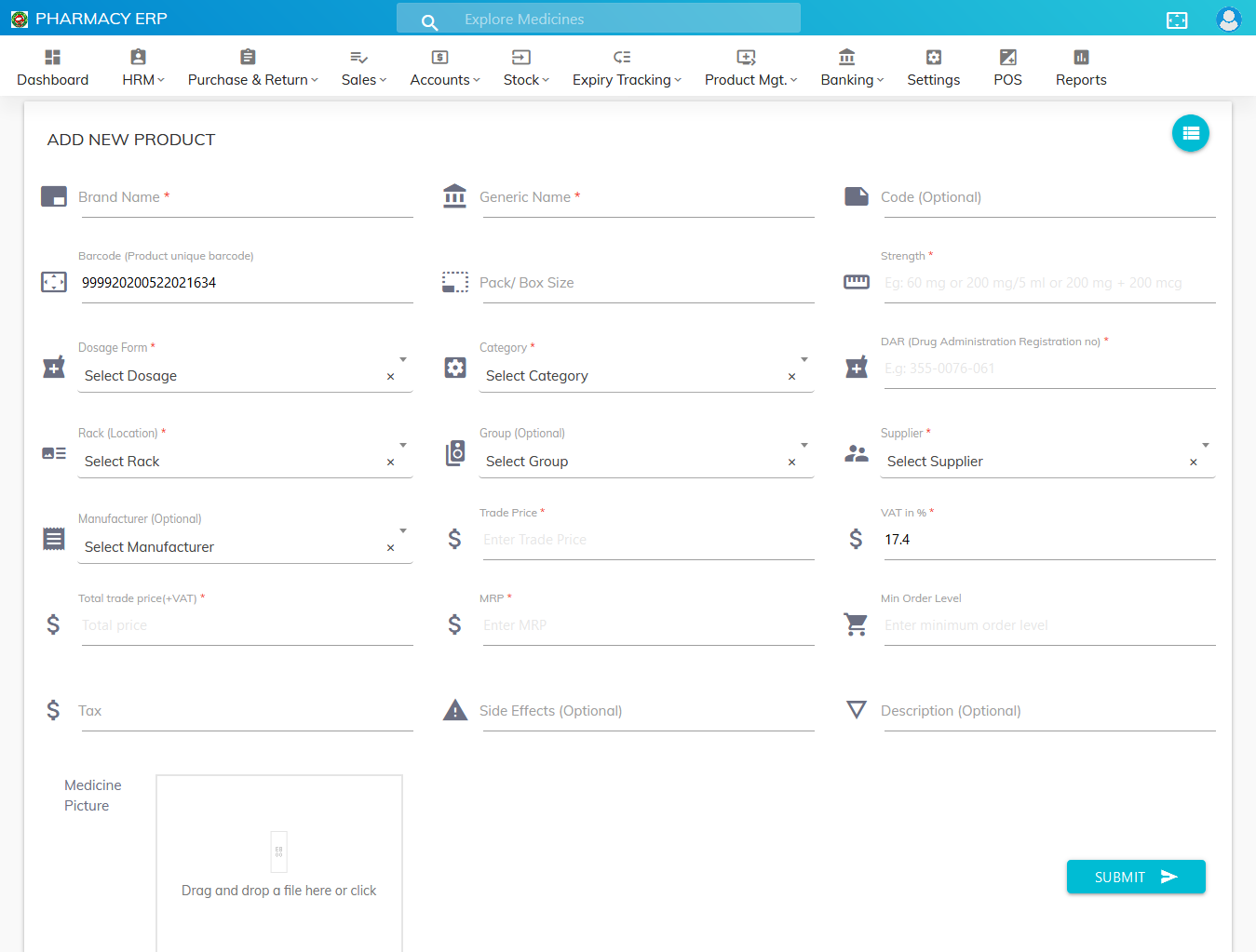
Task: Click the gear icon beside Category field
Action: [454, 368]
